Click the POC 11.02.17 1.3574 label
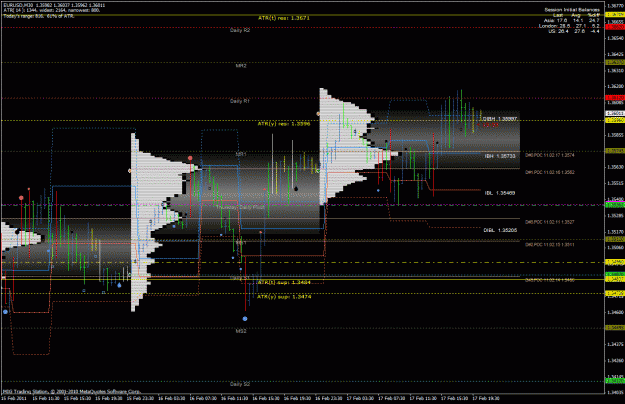This screenshot has width=625, height=404. pyautogui.click(x=550, y=155)
